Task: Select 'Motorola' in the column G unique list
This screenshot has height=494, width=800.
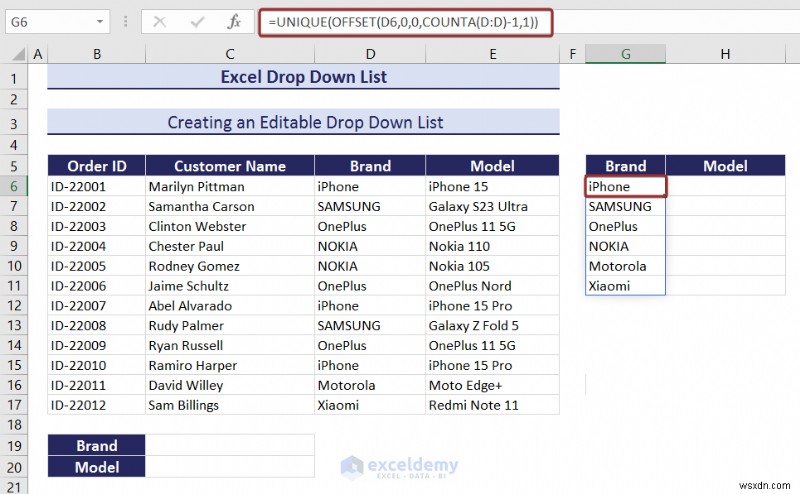Action: [626, 266]
